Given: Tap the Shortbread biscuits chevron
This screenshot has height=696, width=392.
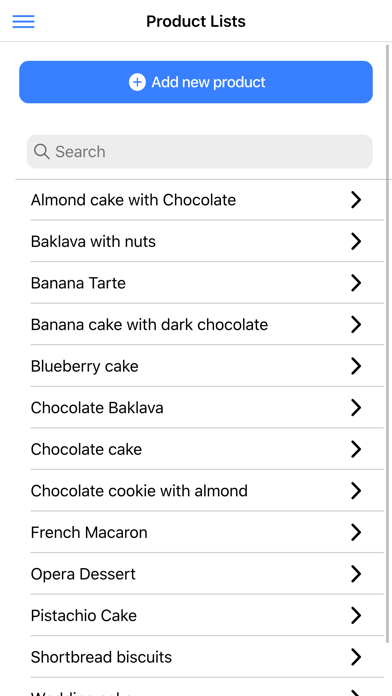Looking at the screenshot, I should 356,657.
